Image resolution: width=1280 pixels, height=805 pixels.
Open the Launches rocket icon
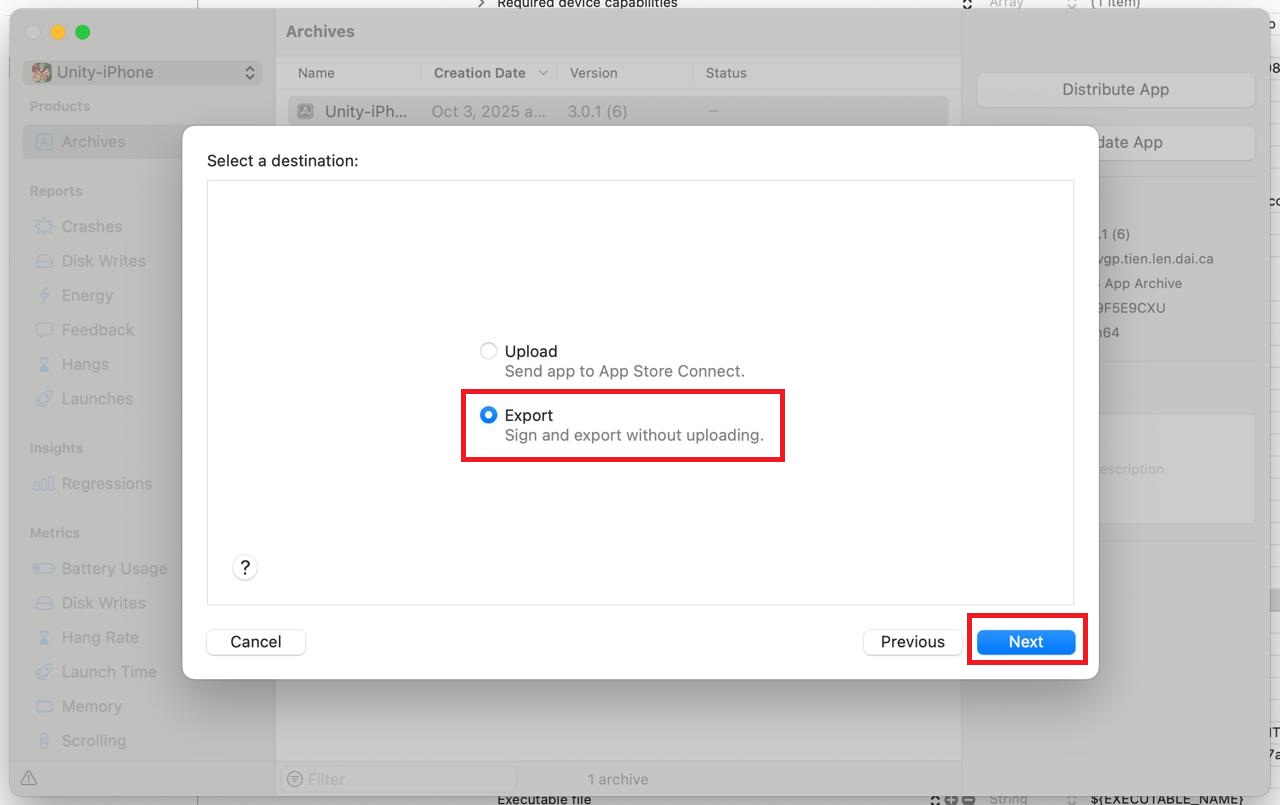tap(44, 399)
